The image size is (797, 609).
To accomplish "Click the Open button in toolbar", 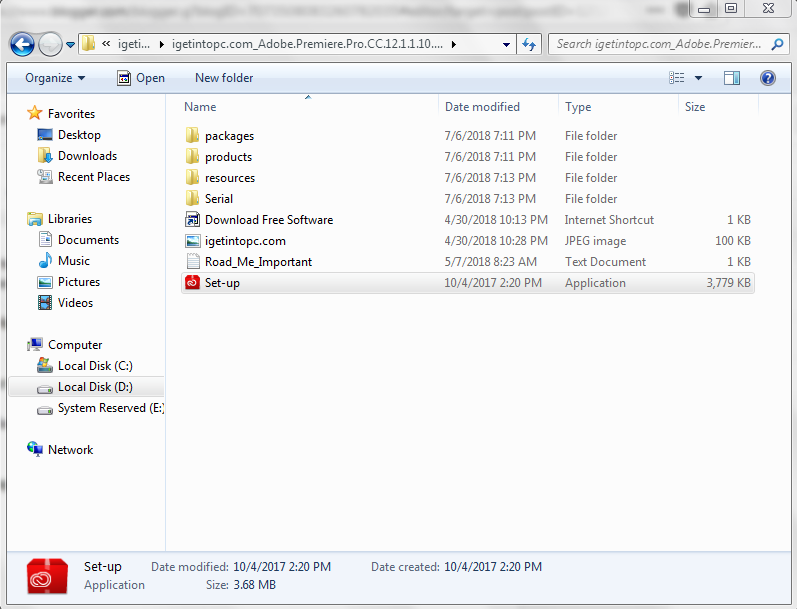I will (x=141, y=78).
